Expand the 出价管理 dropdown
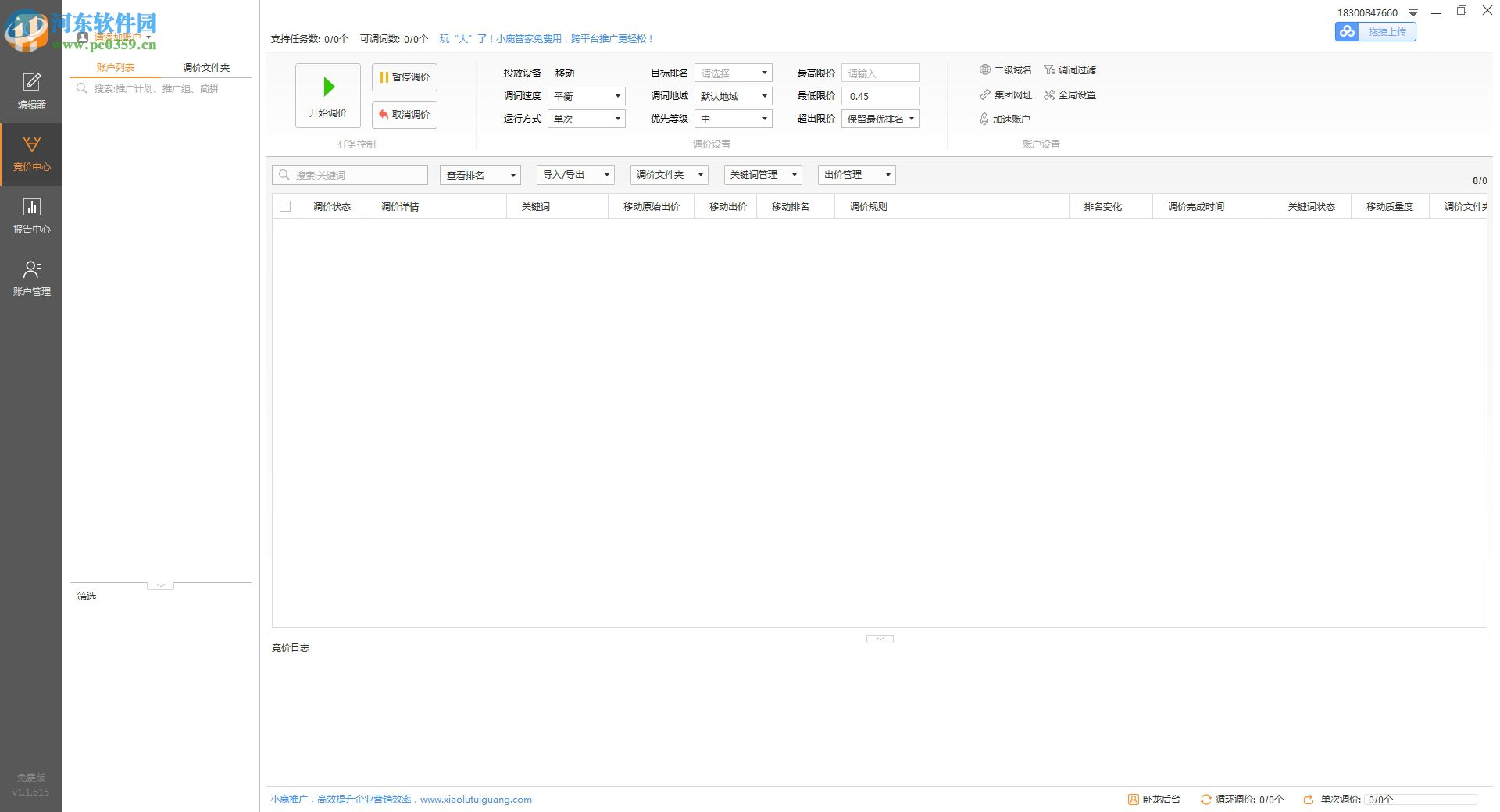This screenshot has width=1500, height=812. click(x=857, y=175)
